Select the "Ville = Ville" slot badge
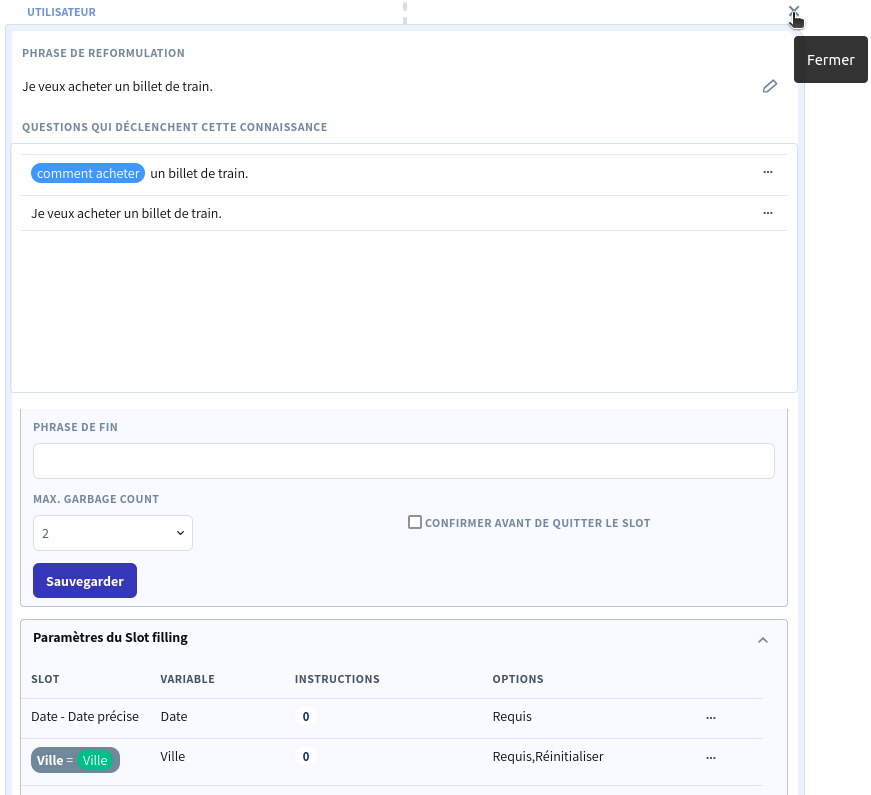Screen dimensions: 871x795 tap(75, 760)
